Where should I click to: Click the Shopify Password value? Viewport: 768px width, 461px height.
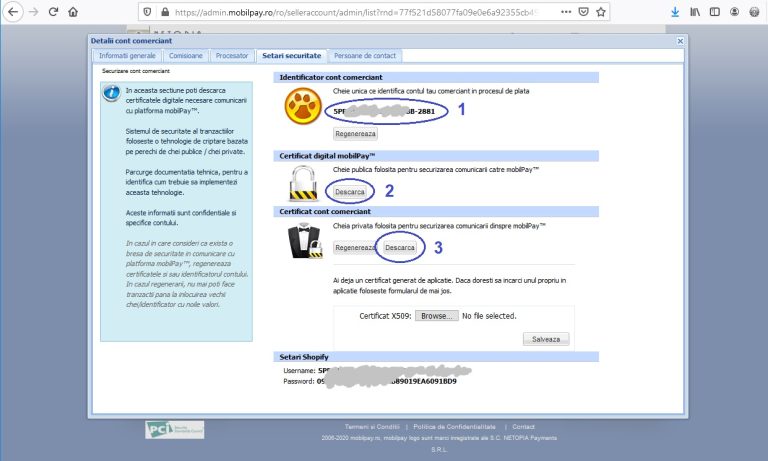(386, 381)
